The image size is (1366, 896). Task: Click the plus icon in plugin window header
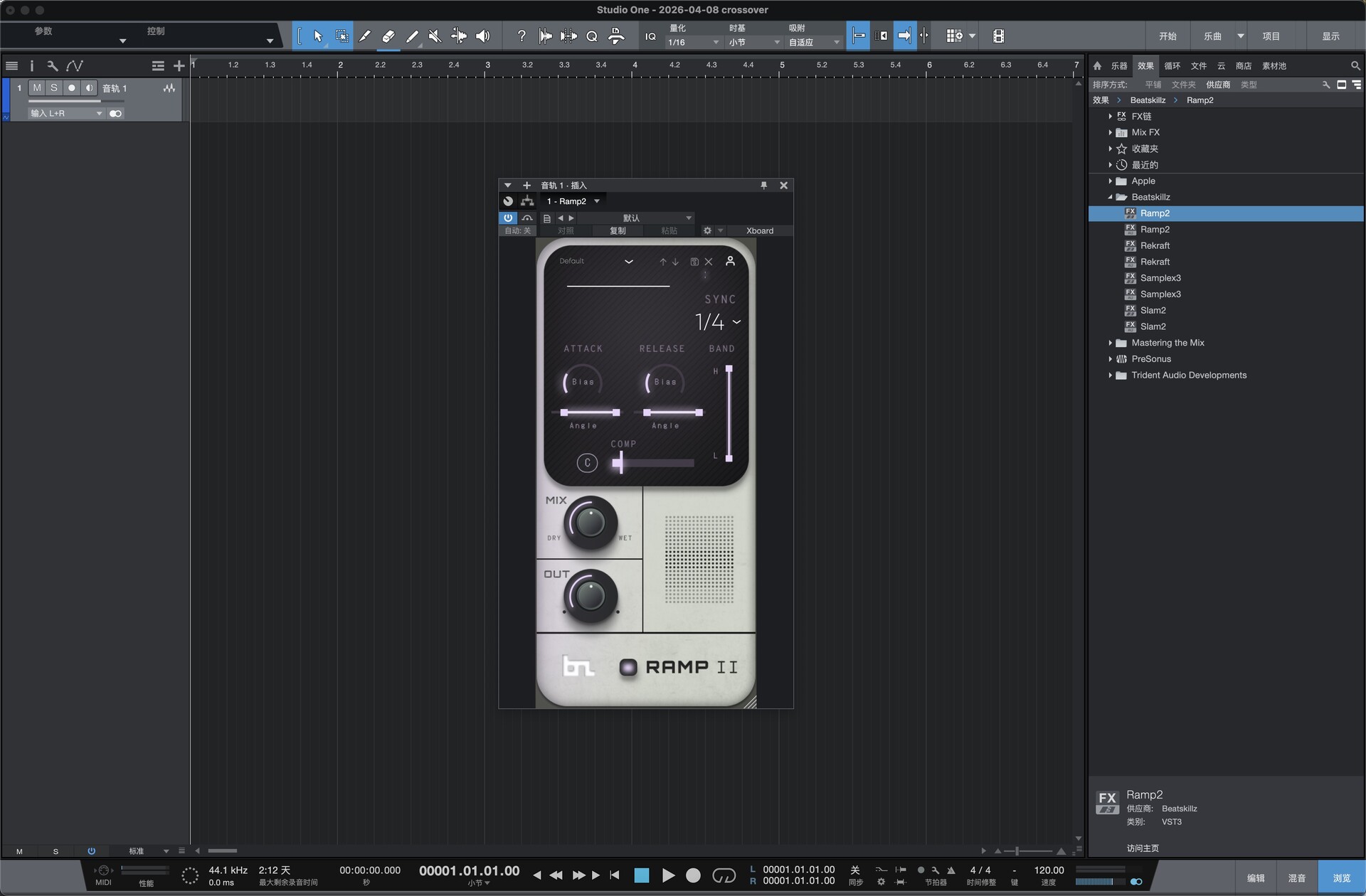(x=526, y=186)
